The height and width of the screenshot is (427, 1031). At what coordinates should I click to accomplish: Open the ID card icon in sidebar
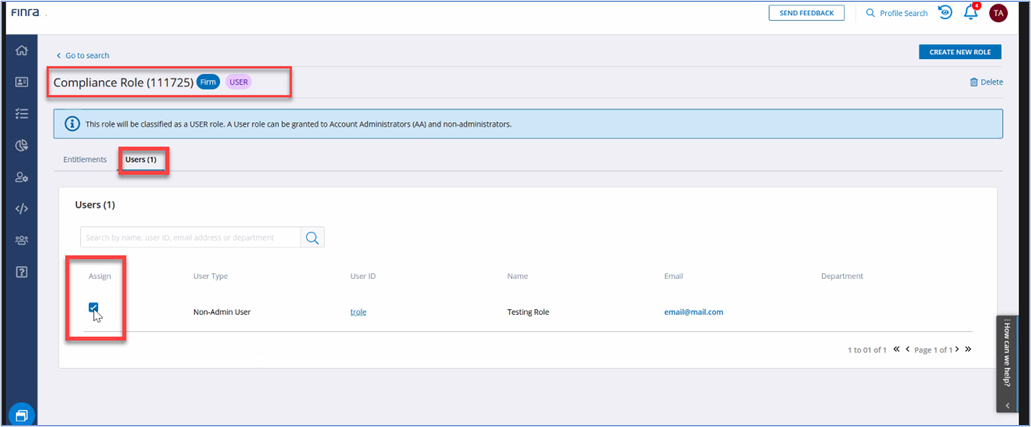click(x=21, y=82)
